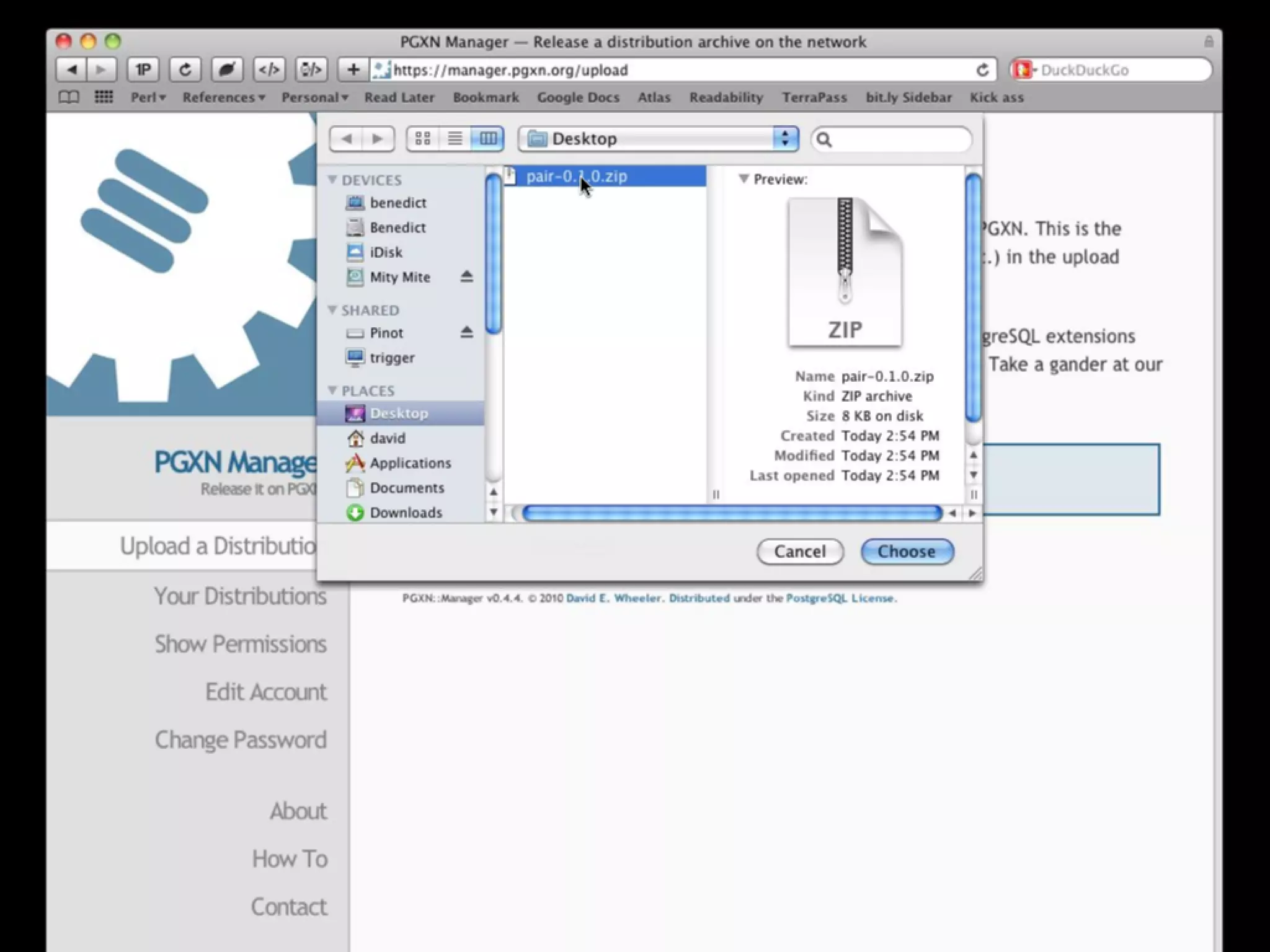Confirm with the Choose button
Viewport: 1270px width, 952px height.
click(907, 552)
